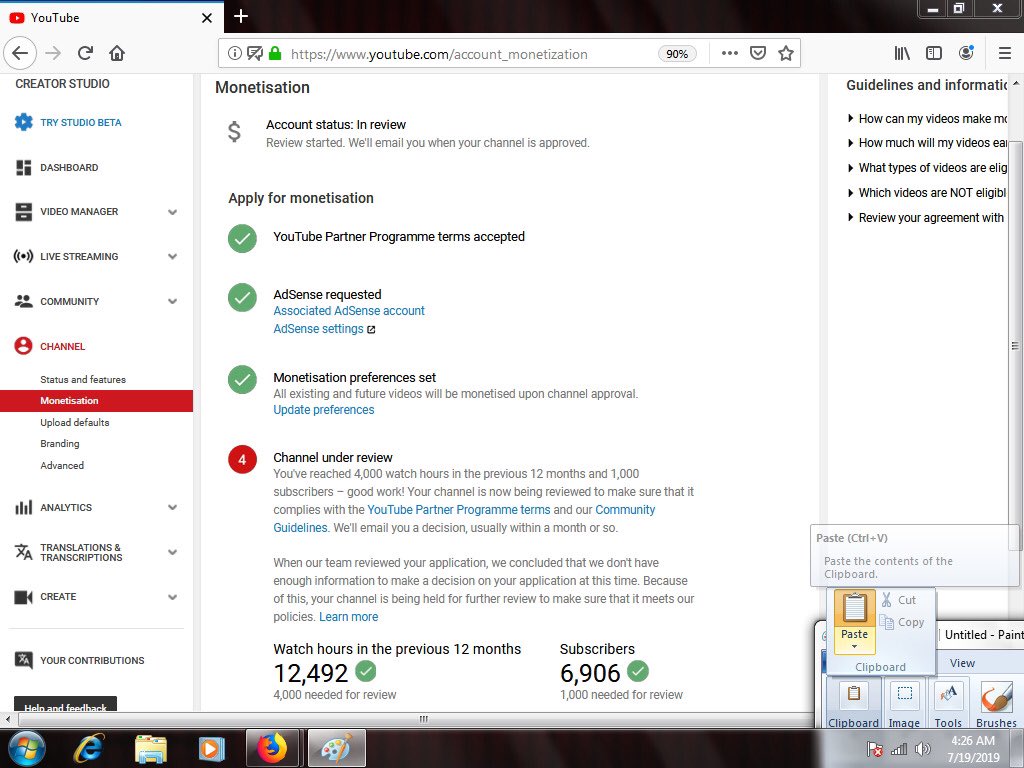Click the Channel sidebar section
Viewport: 1024px width, 768px height.
(63, 346)
